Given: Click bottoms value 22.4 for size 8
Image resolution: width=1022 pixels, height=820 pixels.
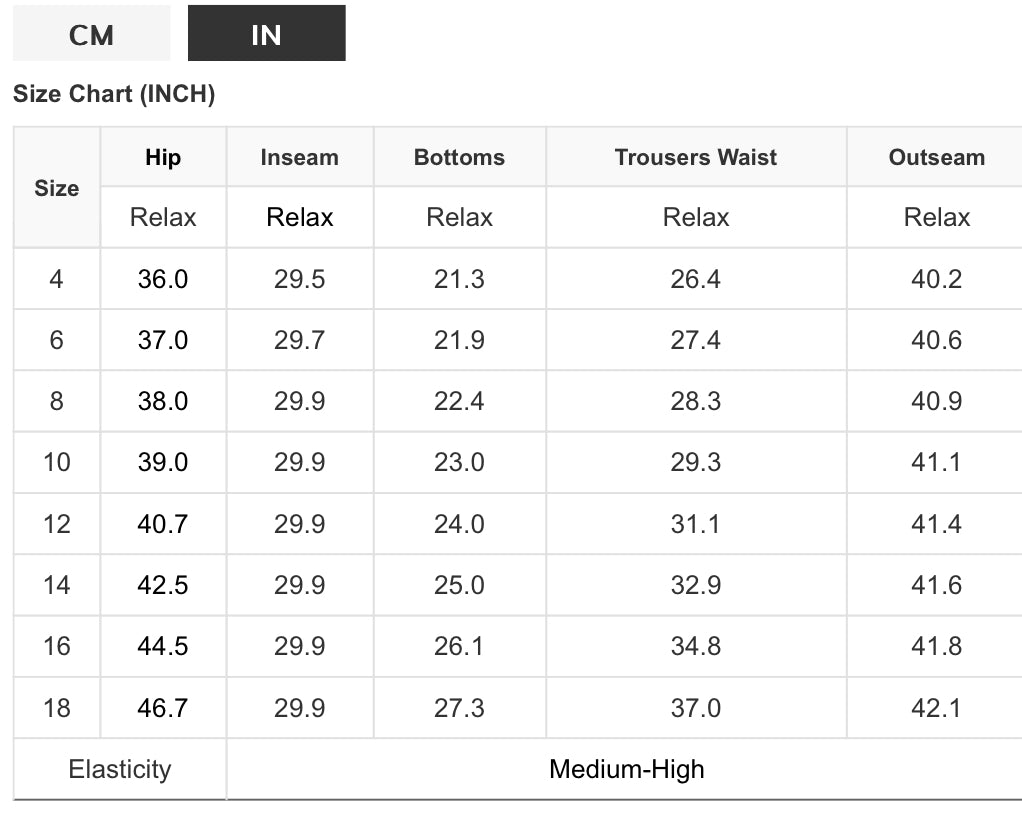Looking at the screenshot, I should point(459,402).
